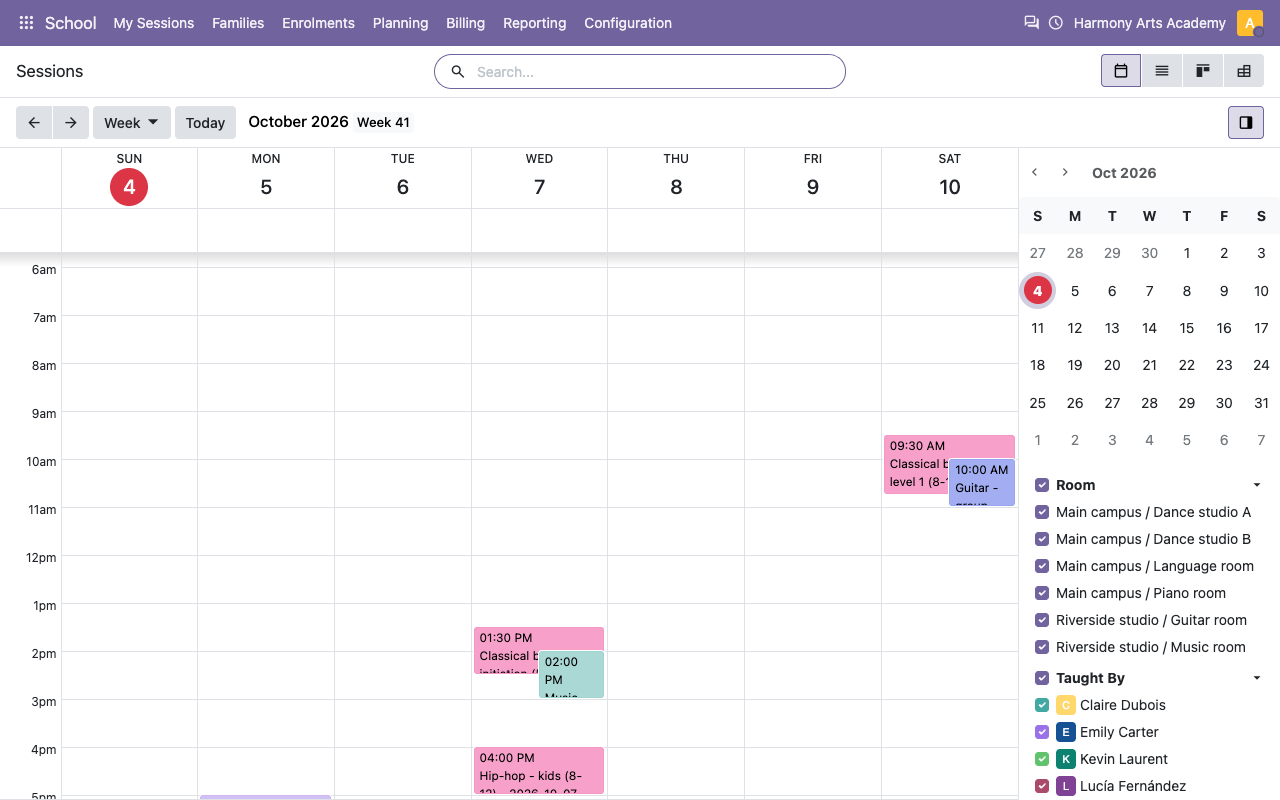Open the Enrolments menu

point(318,23)
